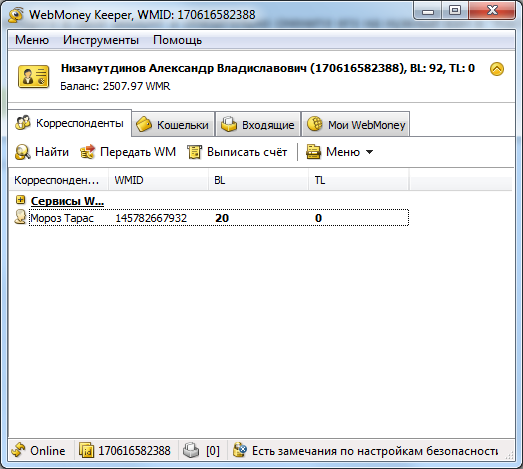Screen dimensions: 523x469
Task: Open the Помощь menu
Action: (x=177, y=40)
